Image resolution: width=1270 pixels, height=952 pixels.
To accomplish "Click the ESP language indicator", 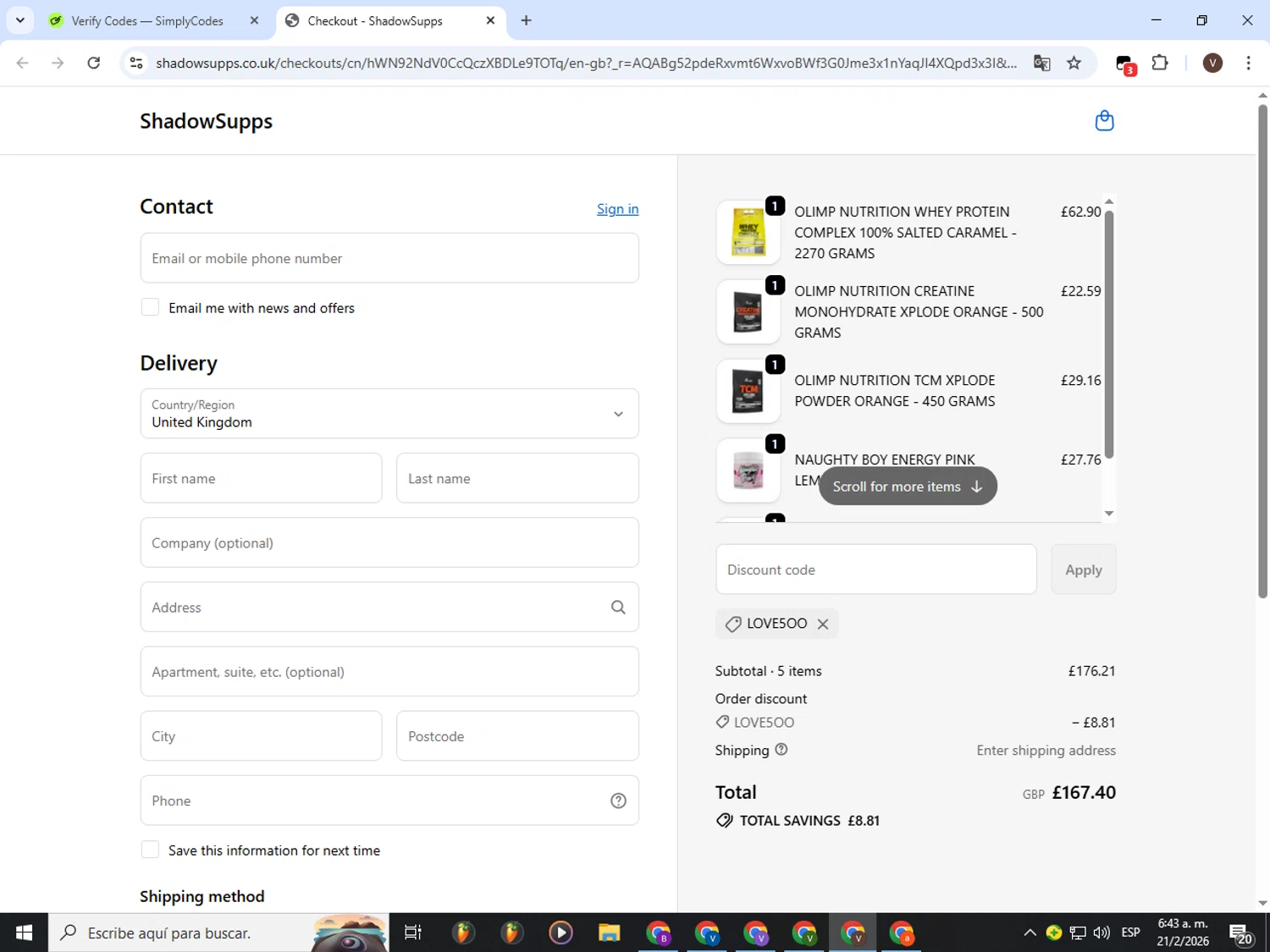I will pos(1130,933).
